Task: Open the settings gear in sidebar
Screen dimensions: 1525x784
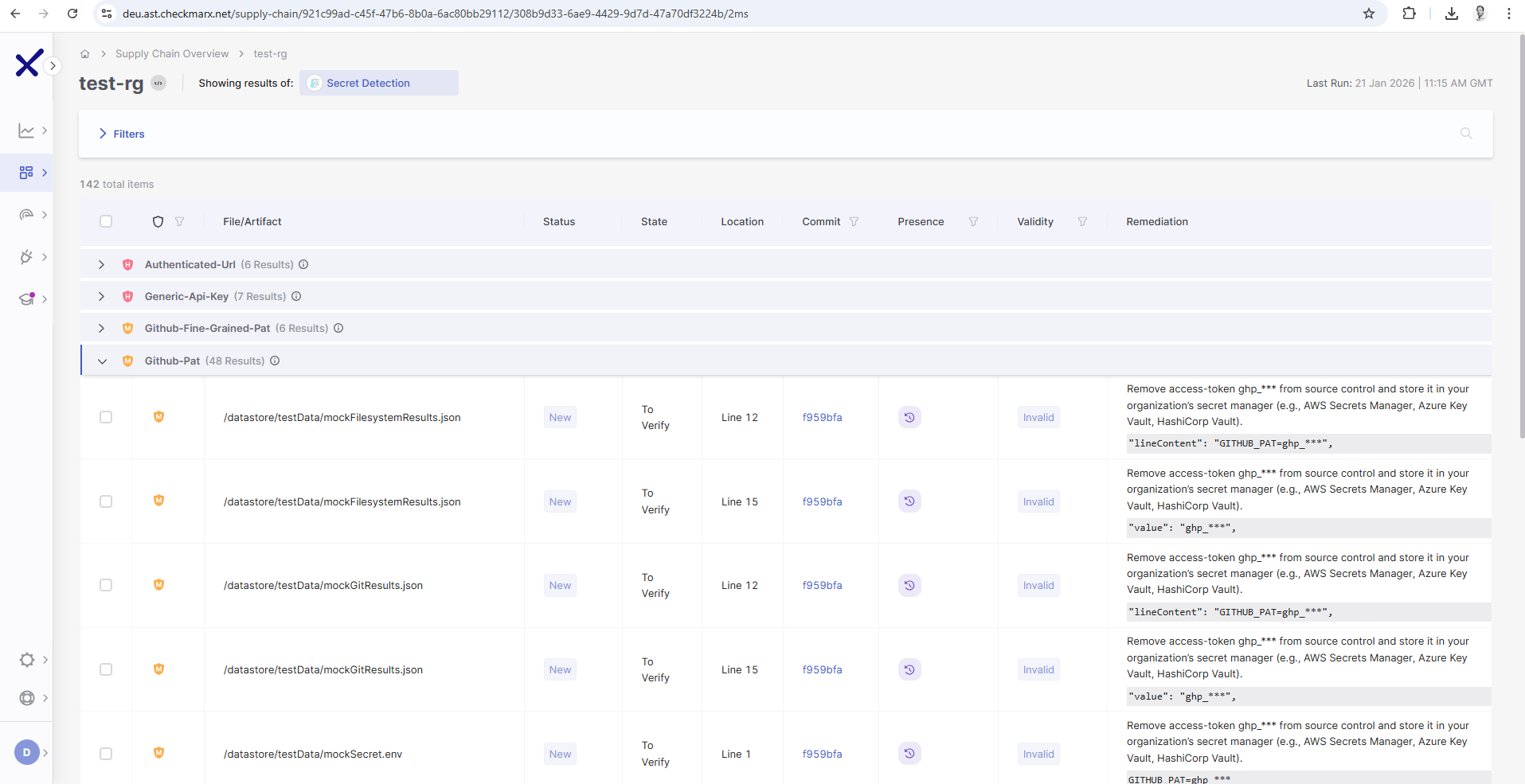Action: coord(27,660)
